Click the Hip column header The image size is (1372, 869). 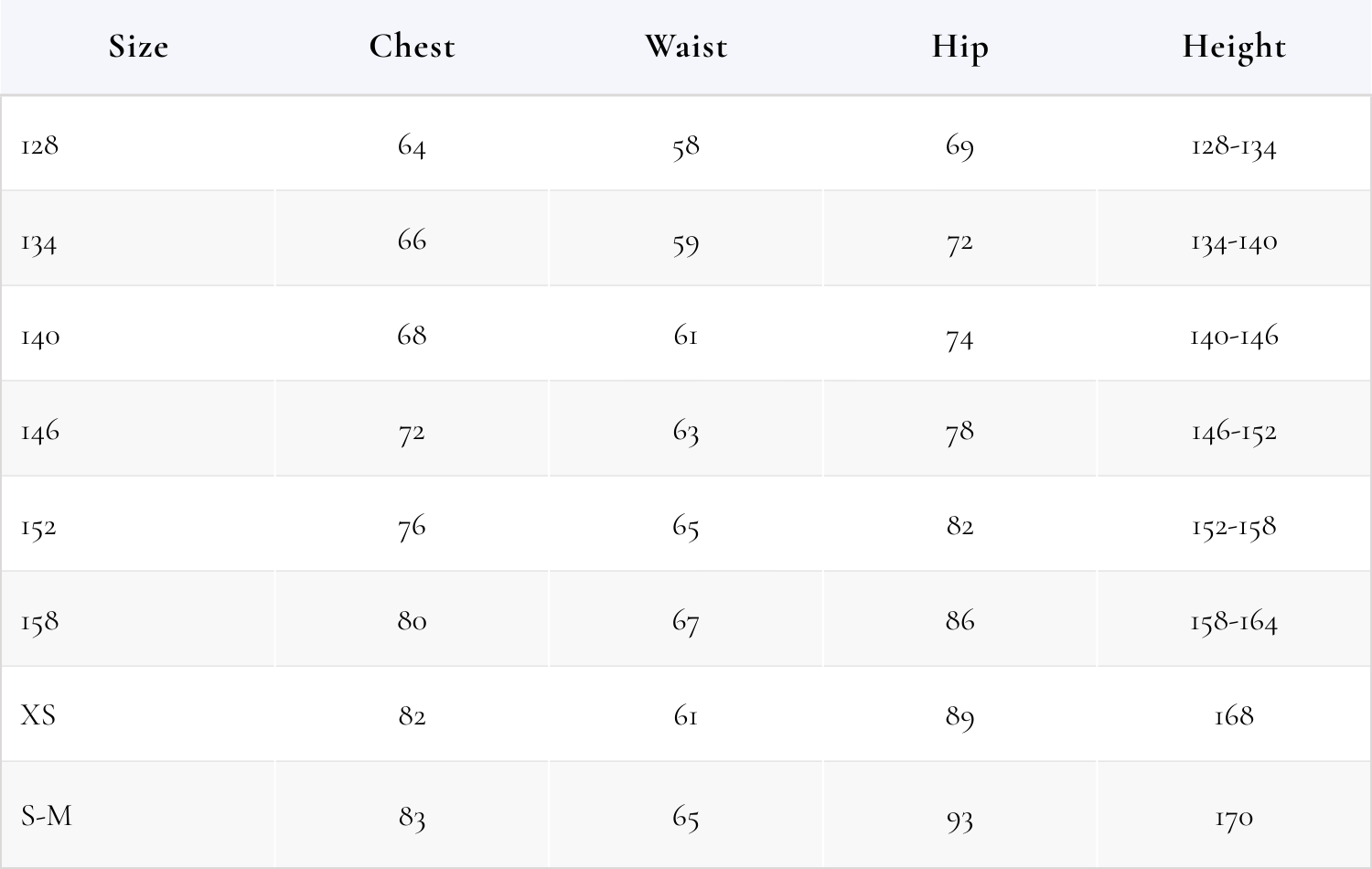(959, 47)
